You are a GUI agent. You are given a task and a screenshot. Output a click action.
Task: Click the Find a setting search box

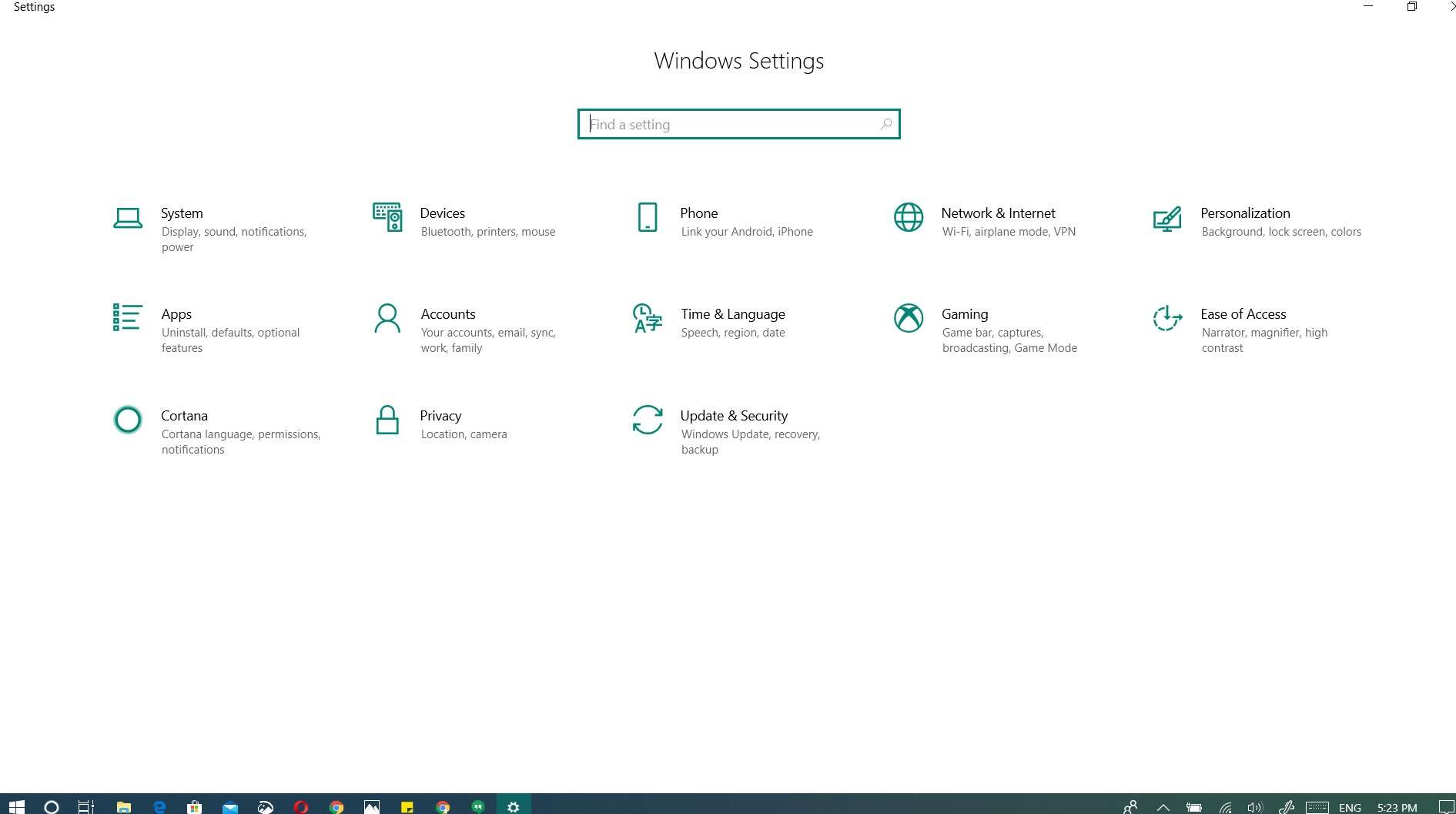click(738, 124)
